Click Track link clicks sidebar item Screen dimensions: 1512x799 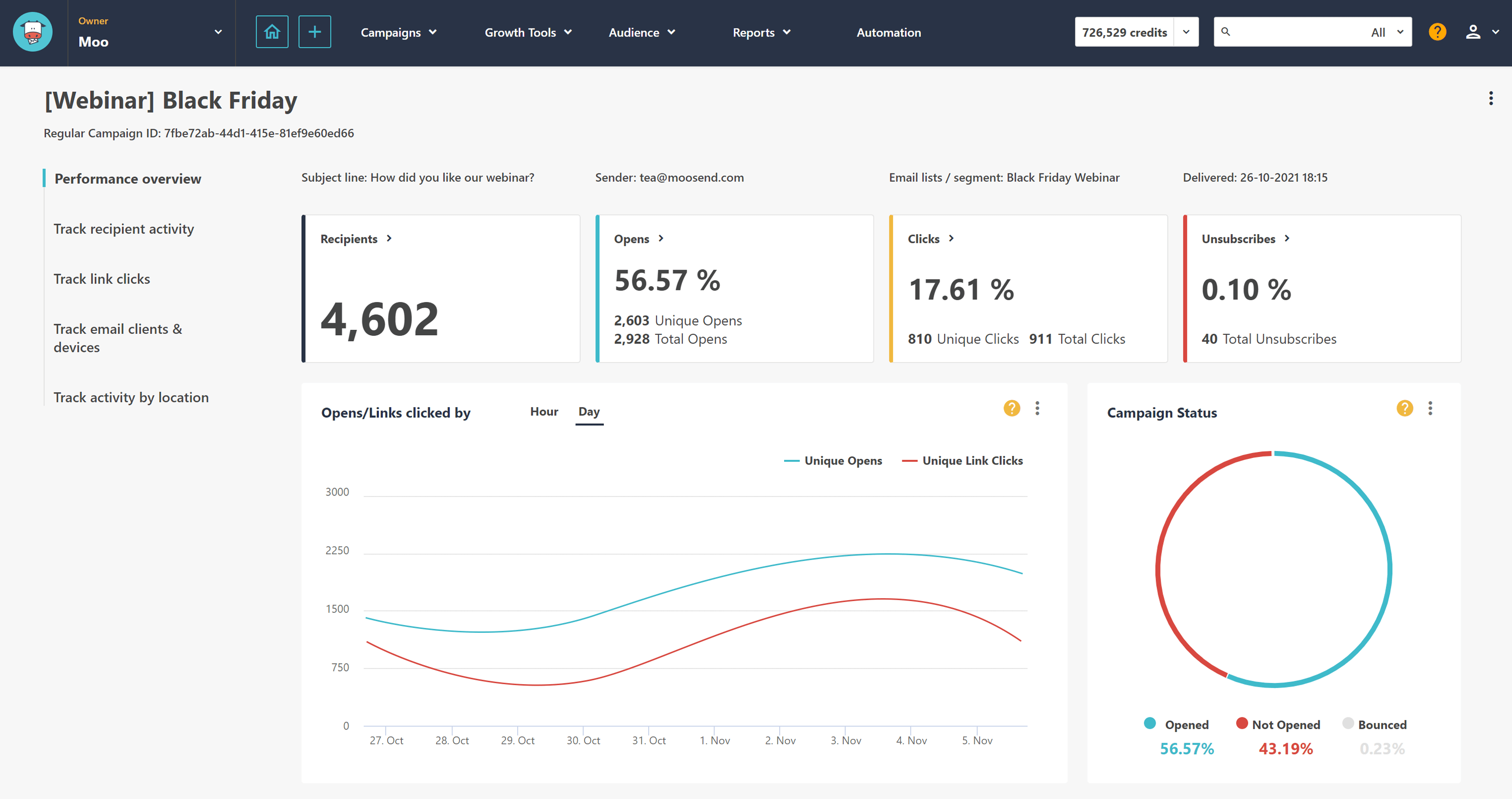coord(101,279)
